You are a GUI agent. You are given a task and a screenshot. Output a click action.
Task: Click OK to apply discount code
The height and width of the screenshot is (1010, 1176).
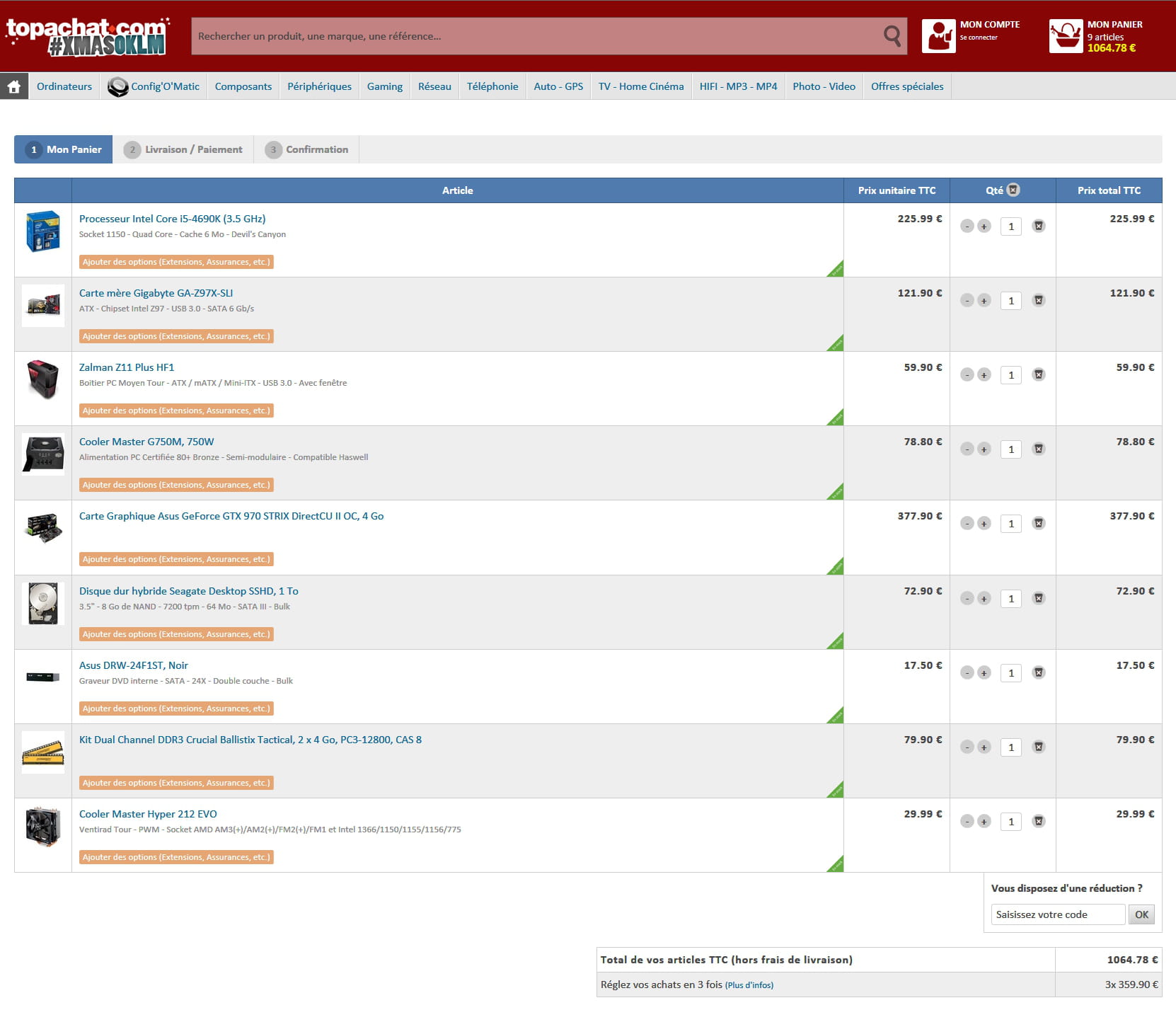click(x=1141, y=914)
